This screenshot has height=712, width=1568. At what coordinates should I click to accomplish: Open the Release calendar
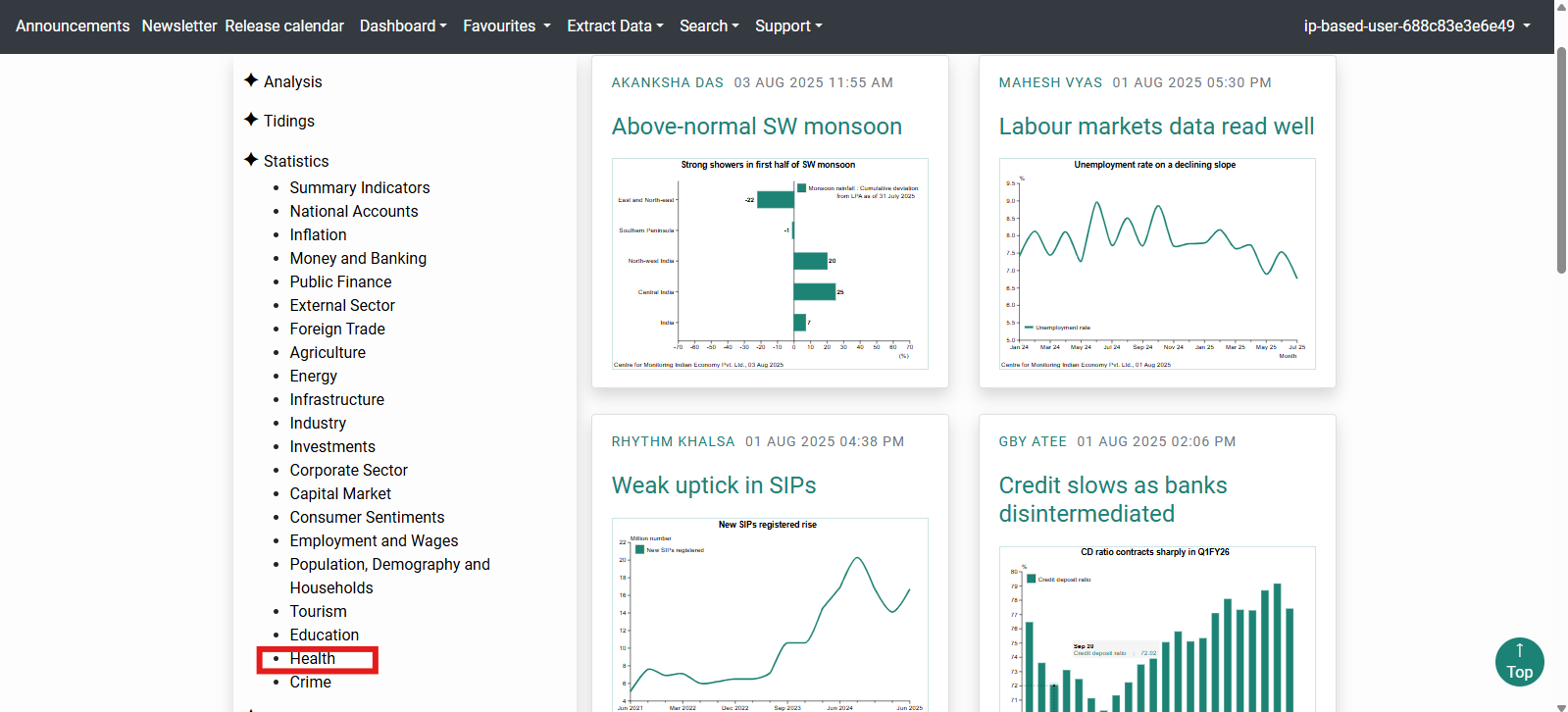(x=284, y=26)
